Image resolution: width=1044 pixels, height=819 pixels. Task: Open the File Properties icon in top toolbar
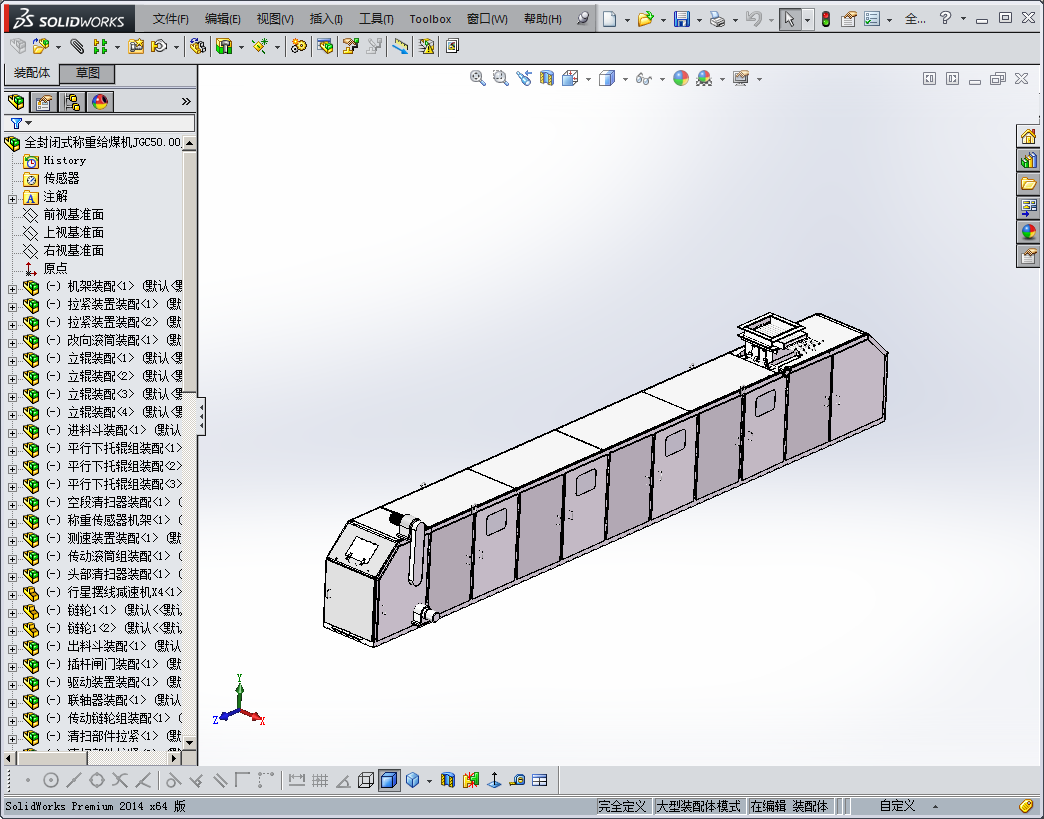848,19
